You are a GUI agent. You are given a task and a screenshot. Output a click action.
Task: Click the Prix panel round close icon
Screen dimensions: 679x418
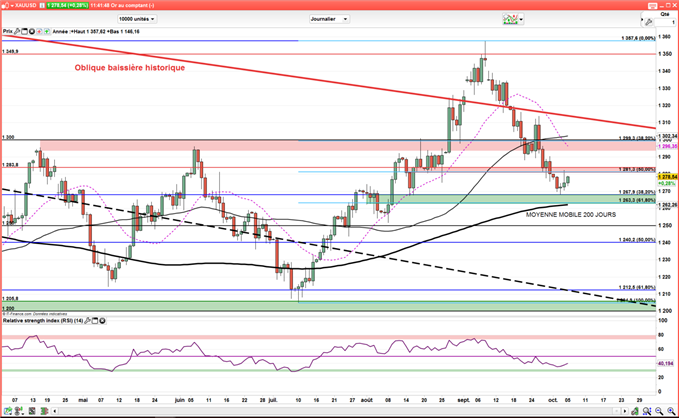(x=32, y=31)
